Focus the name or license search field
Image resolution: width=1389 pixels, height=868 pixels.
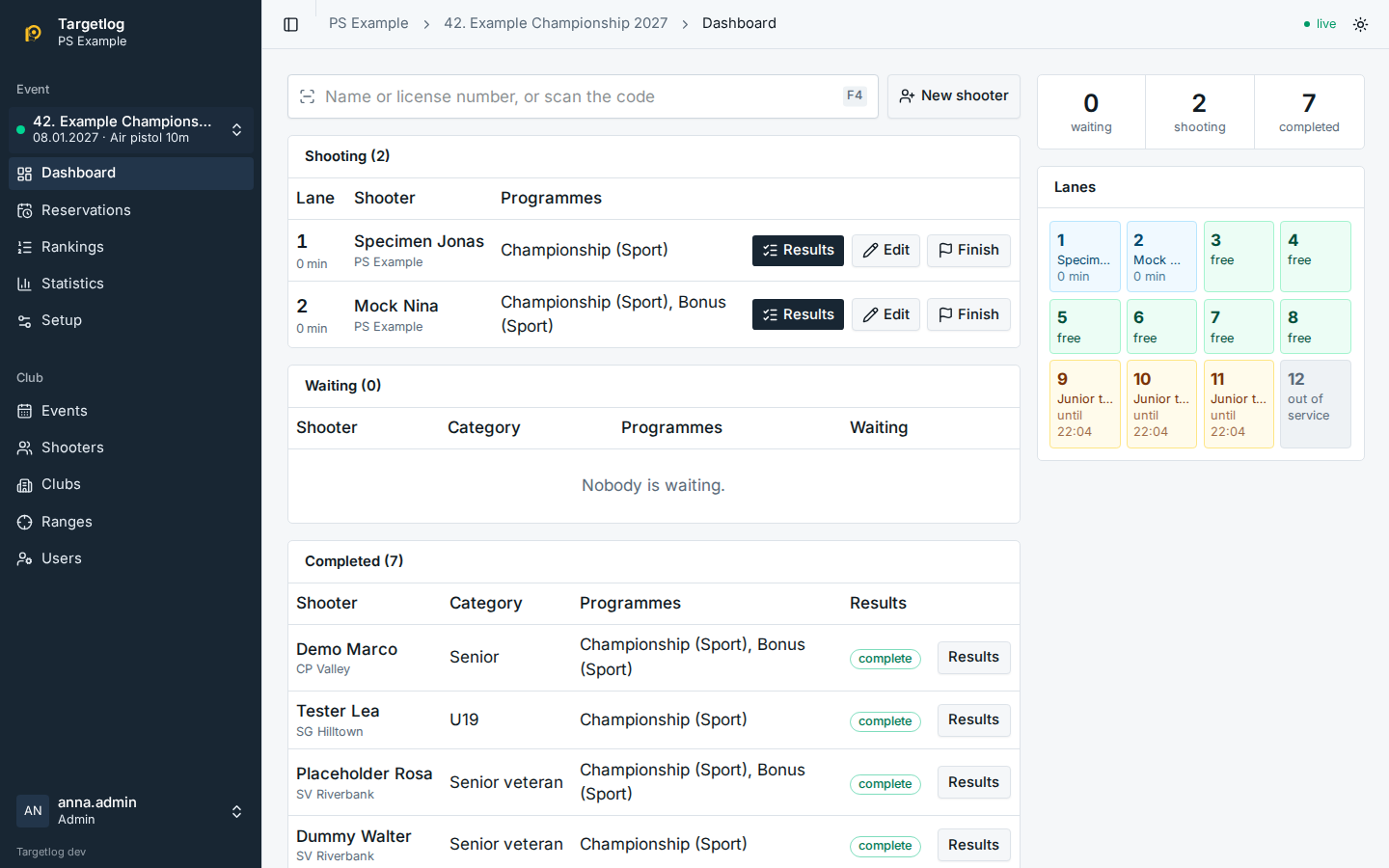[x=583, y=96]
